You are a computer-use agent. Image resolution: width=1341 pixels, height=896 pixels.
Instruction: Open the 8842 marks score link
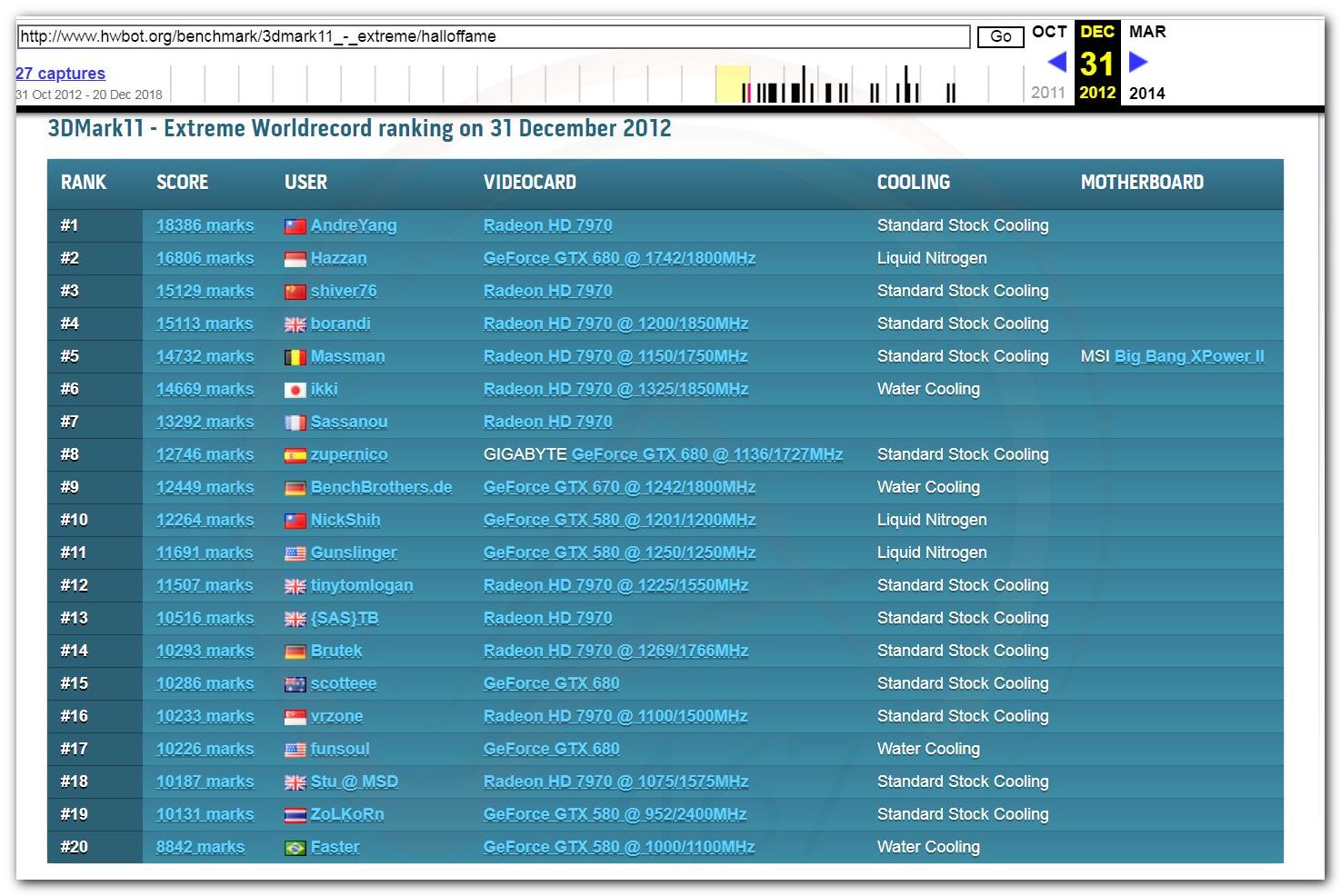click(200, 847)
